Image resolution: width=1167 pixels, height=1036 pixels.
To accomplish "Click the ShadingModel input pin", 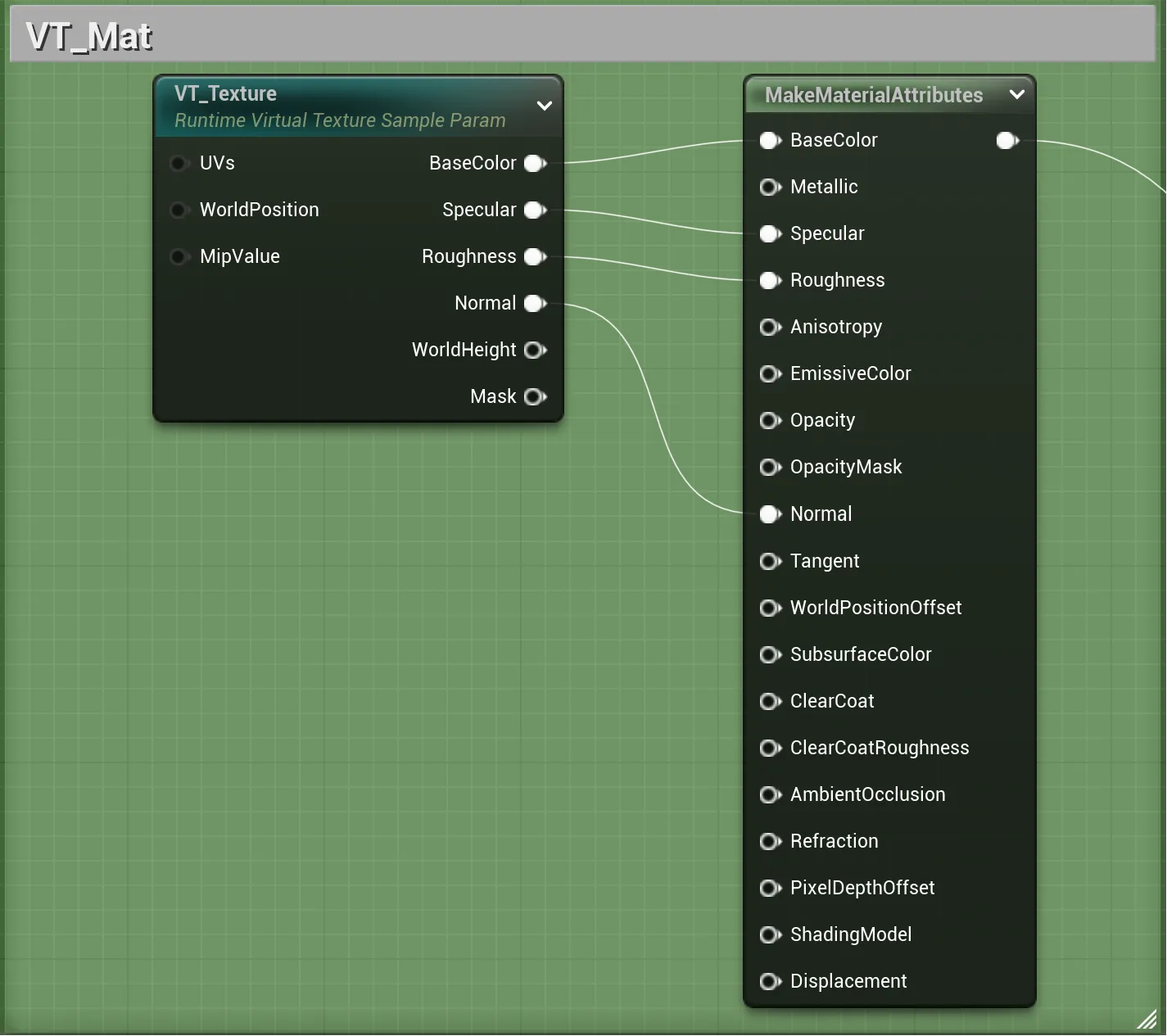I will 771,934.
